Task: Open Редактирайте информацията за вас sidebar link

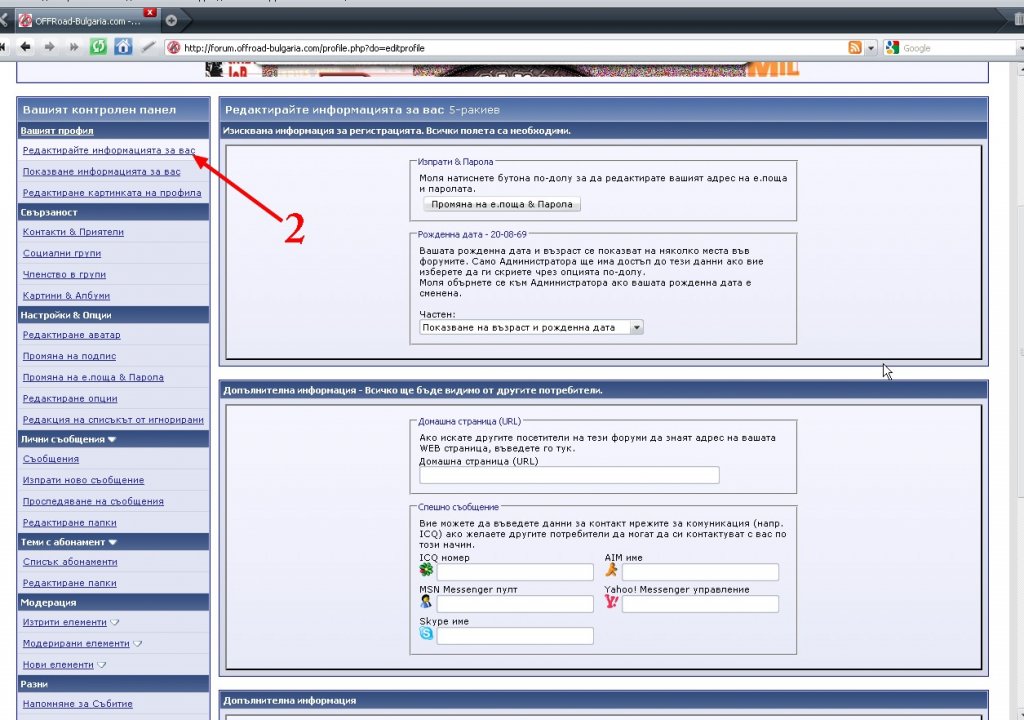Action: (x=109, y=150)
